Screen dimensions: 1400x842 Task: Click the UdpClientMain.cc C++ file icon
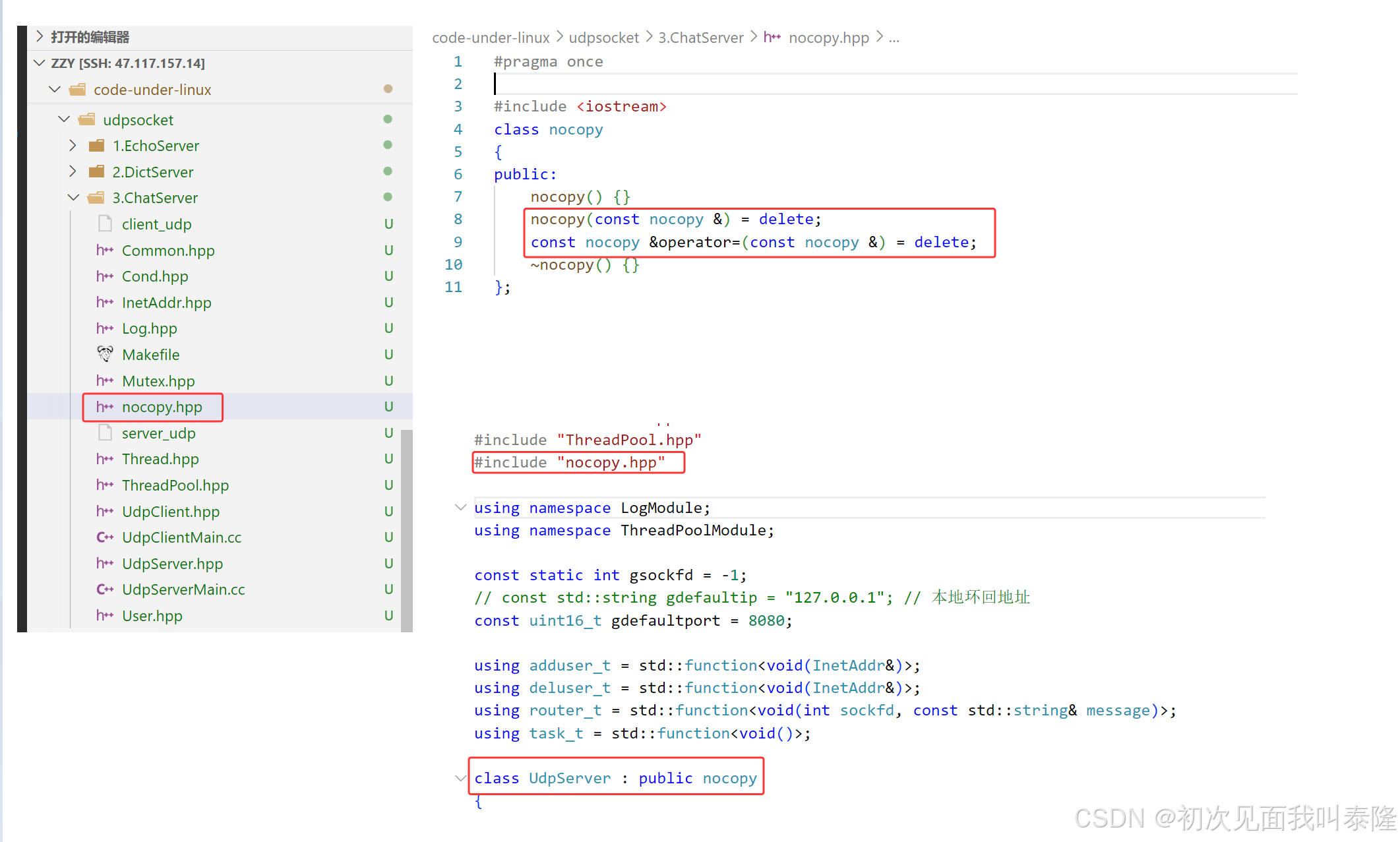tap(105, 537)
